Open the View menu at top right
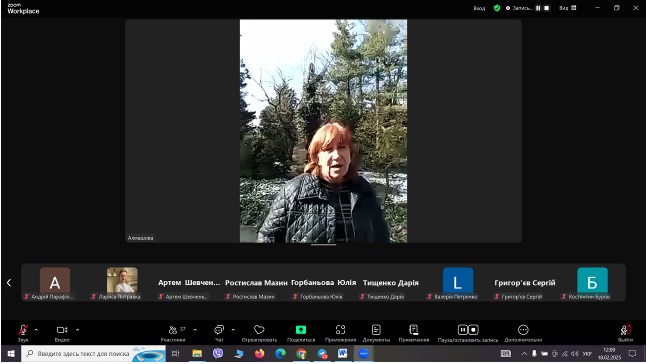646x364 pixels. pyautogui.click(x=568, y=8)
